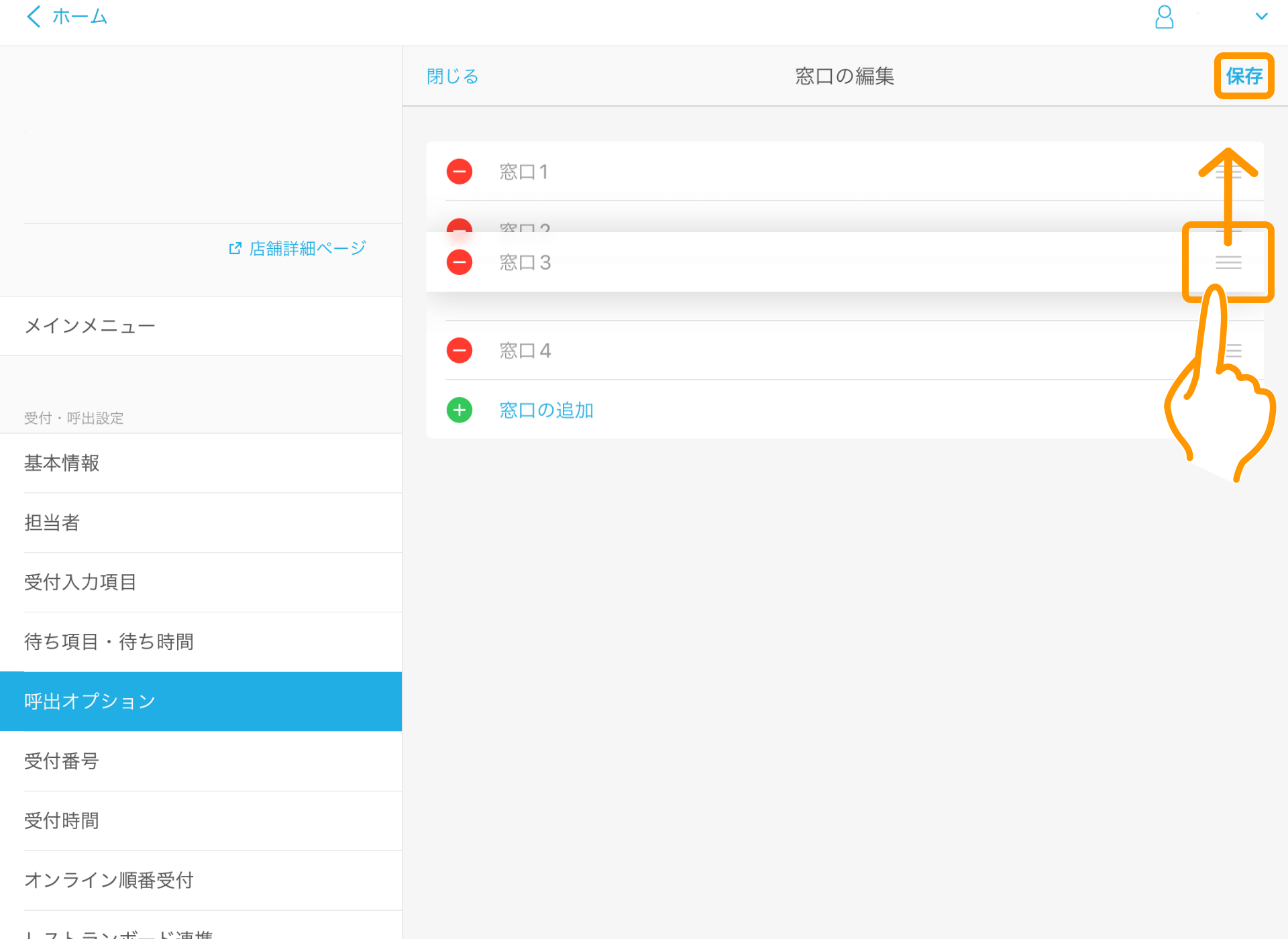Go back to ホーム
The height and width of the screenshot is (939, 1288).
coord(80,17)
